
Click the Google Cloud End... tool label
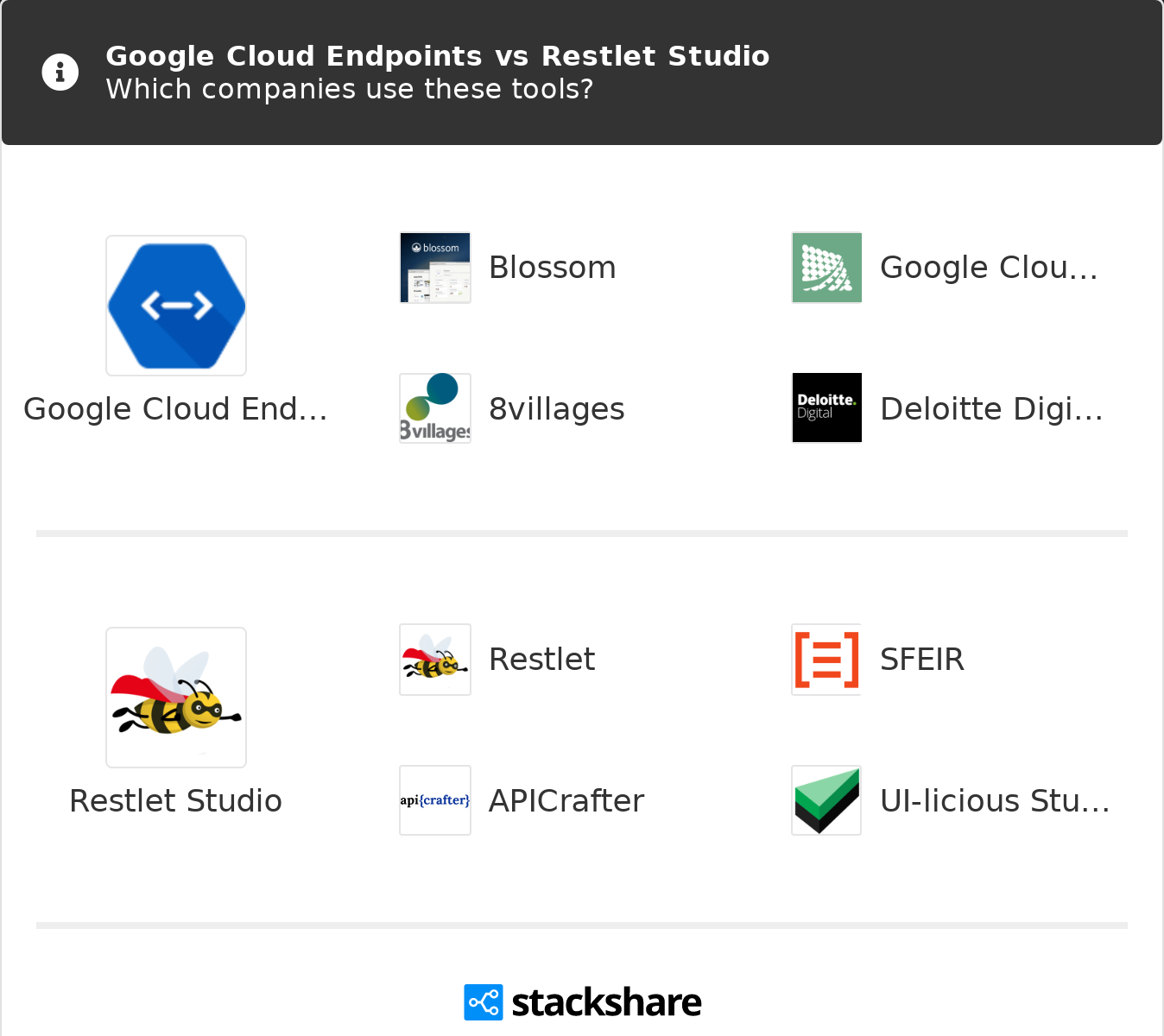click(176, 409)
